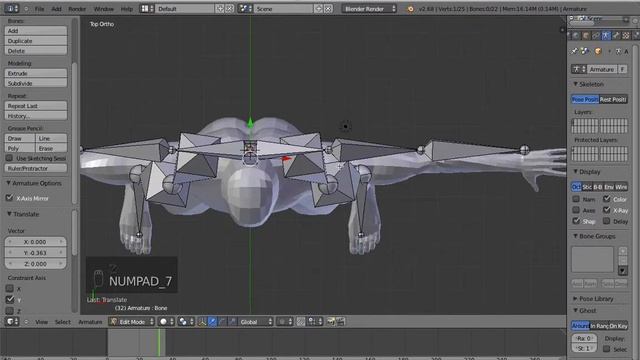Open the viewport shading sphere selector
Image resolution: width=640 pixels, height=360 pixels.
166,322
